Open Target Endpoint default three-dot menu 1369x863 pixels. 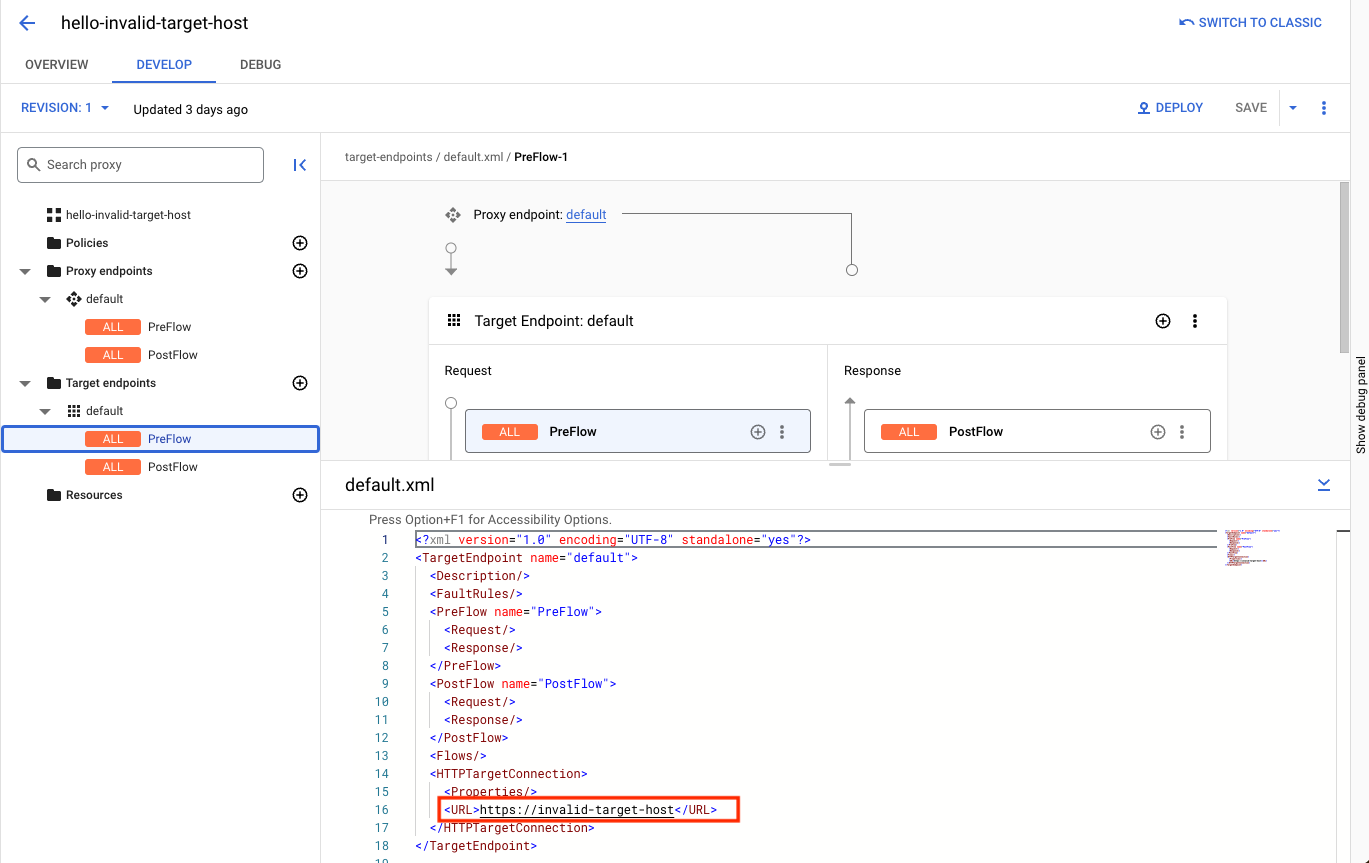point(1195,321)
